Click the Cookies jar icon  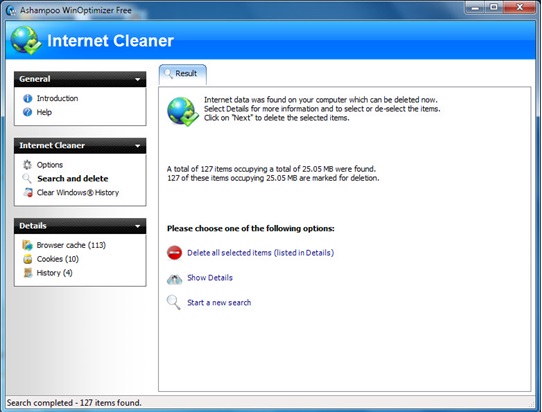(x=28, y=259)
